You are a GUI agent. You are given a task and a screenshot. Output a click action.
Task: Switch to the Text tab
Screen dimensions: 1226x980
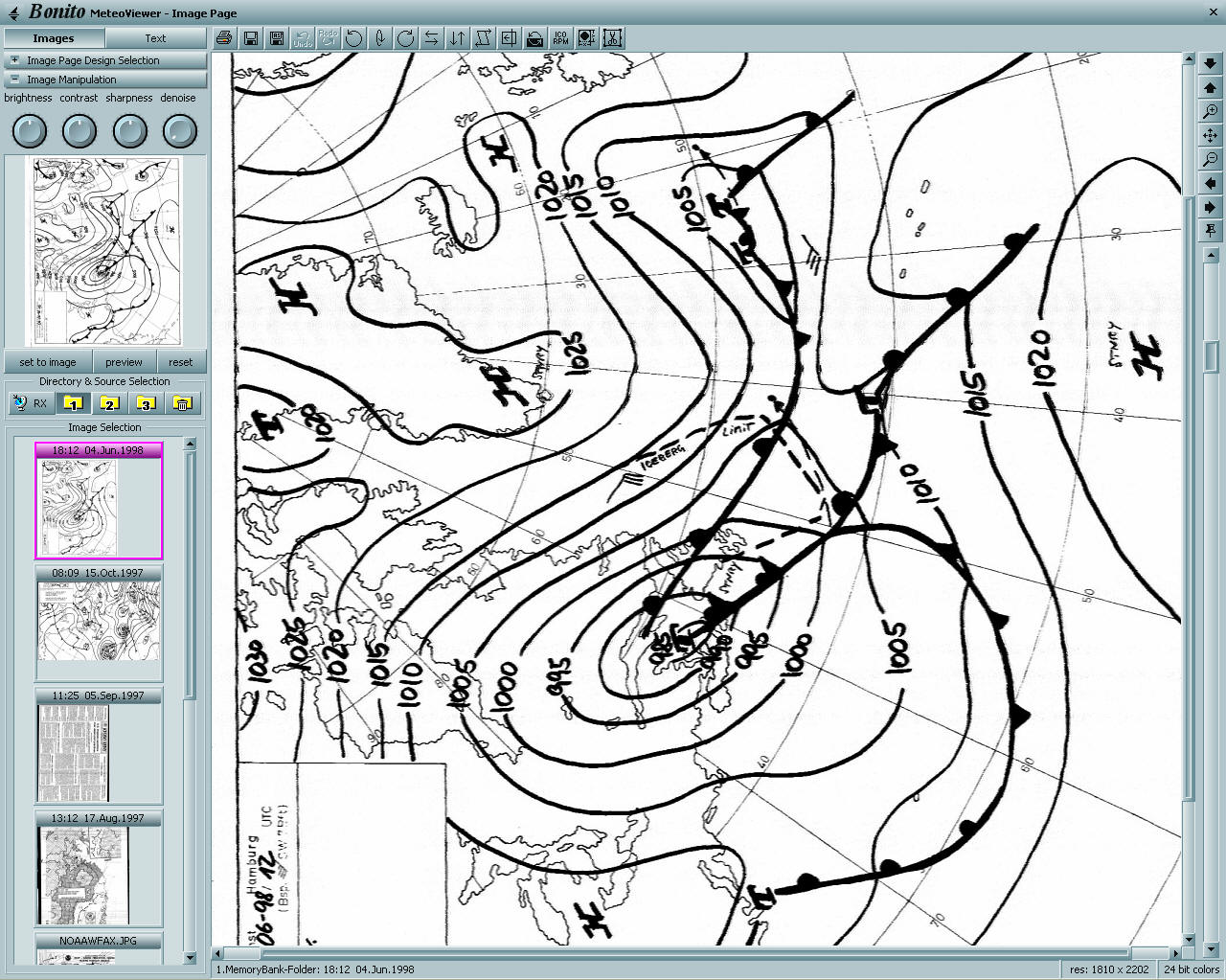tap(155, 38)
